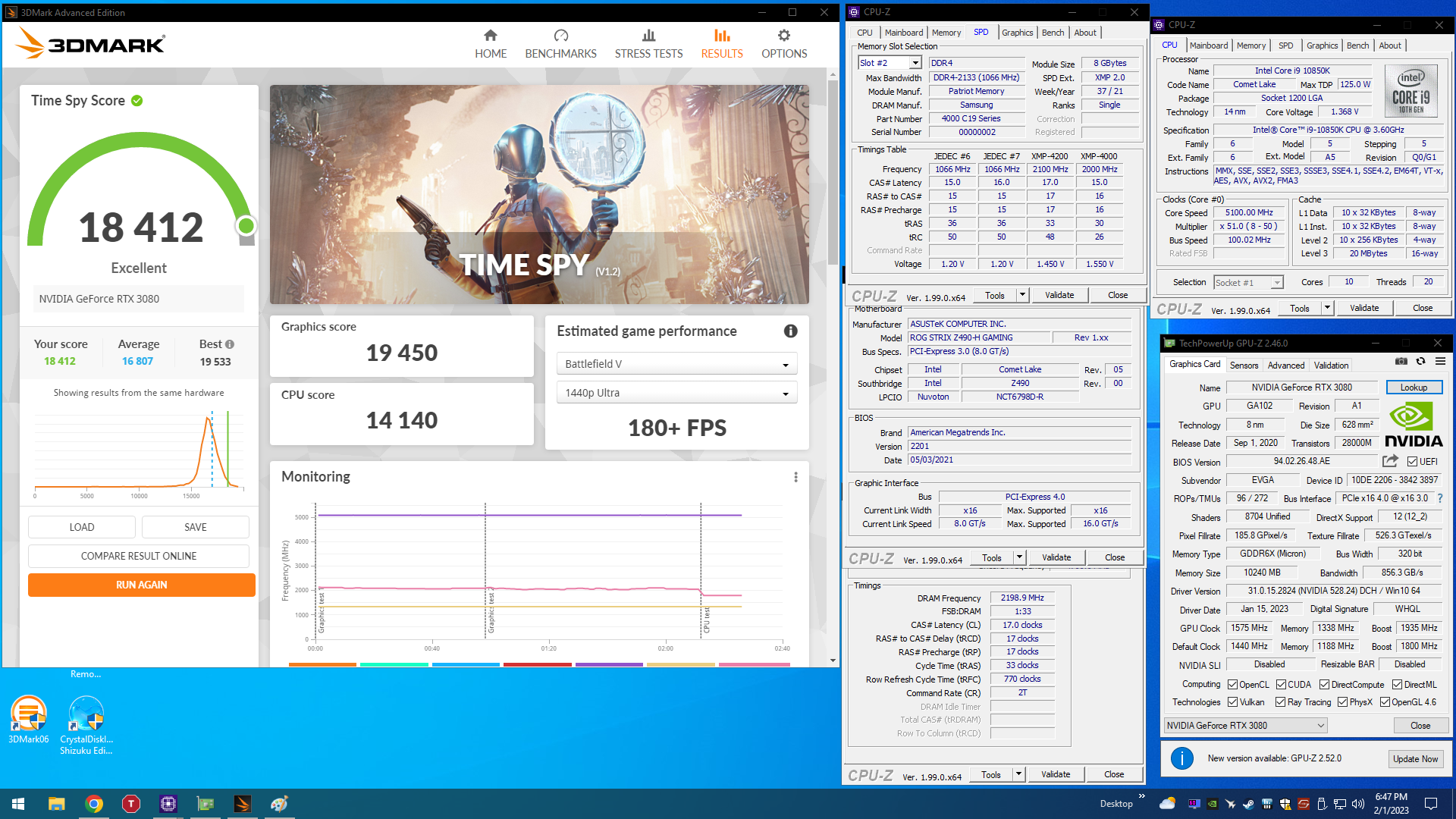Viewport: 1456px width, 819px height.
Task: Click the LOAD button in 3DMark
Action: pyautogui.click(x=82, y=527)
